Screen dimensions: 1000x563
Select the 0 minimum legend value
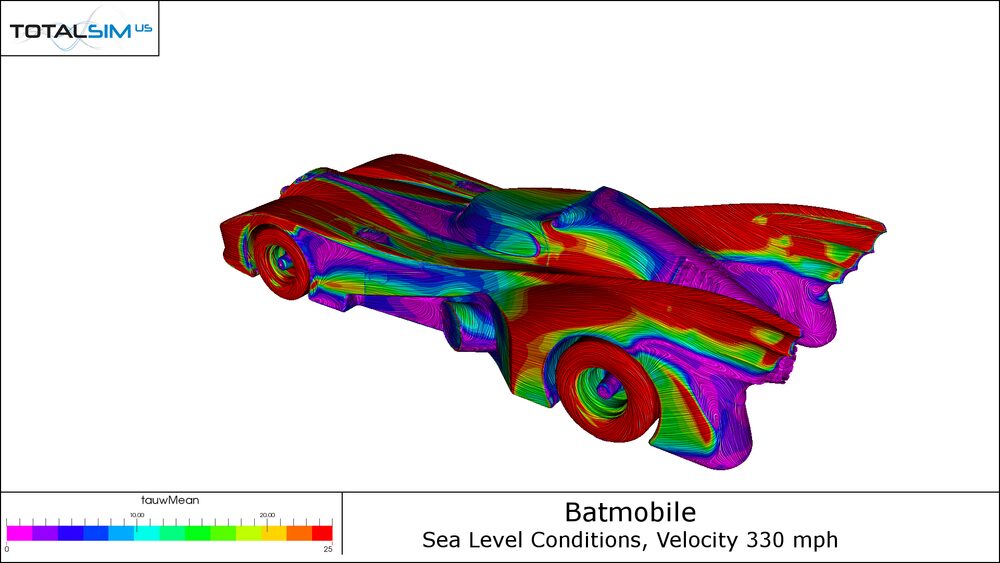7,549
